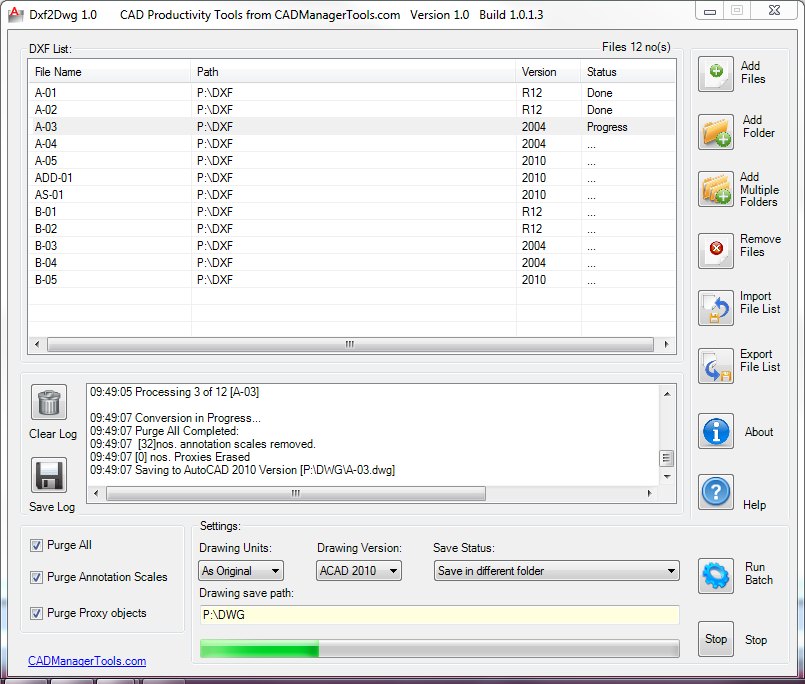The width and height of the screenshot is (805, 684).
Task: Open the About info icon
Action: 716,431
